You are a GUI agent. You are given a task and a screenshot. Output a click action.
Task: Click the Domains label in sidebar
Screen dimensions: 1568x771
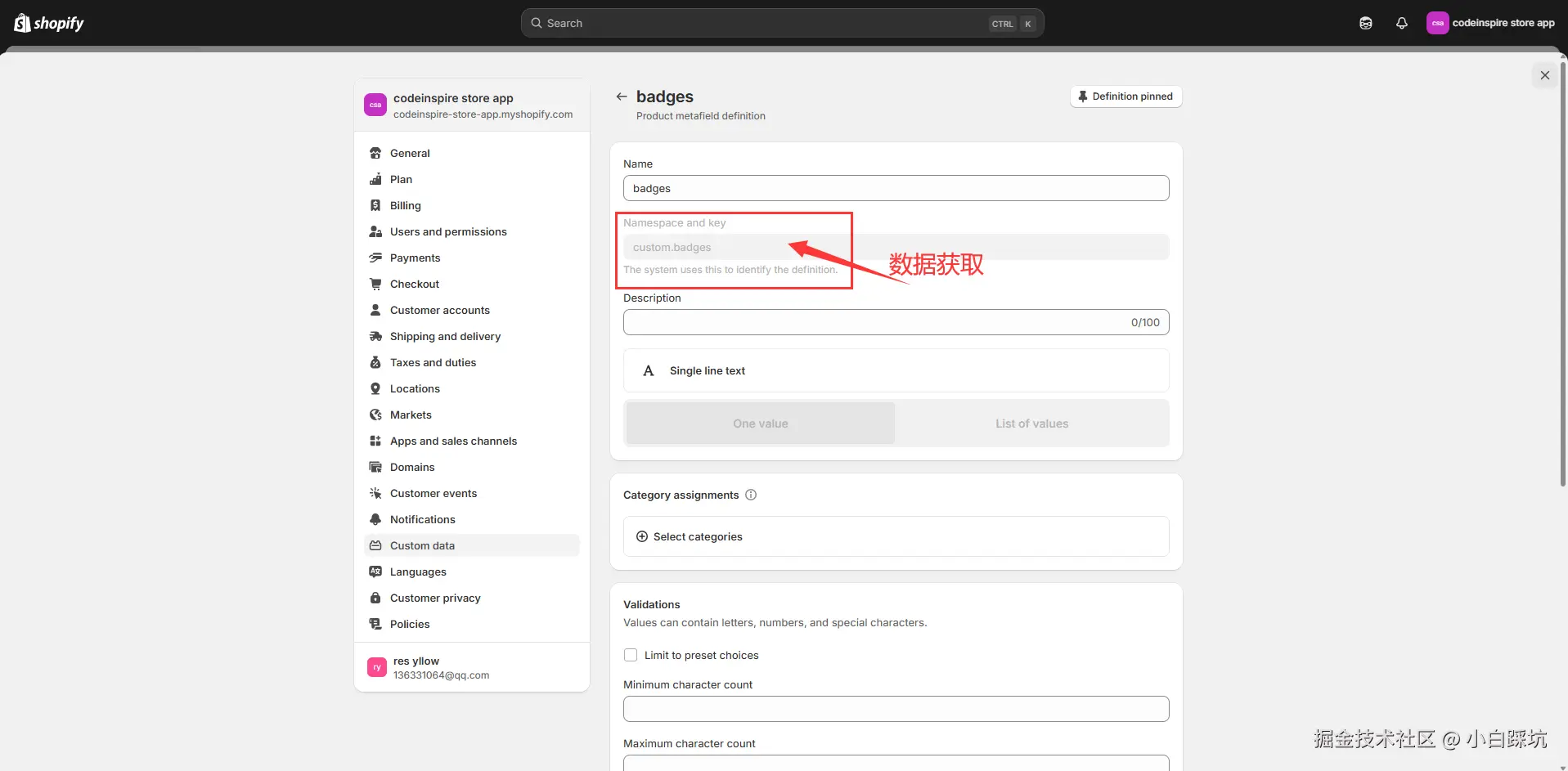click(x=412, y=467)
